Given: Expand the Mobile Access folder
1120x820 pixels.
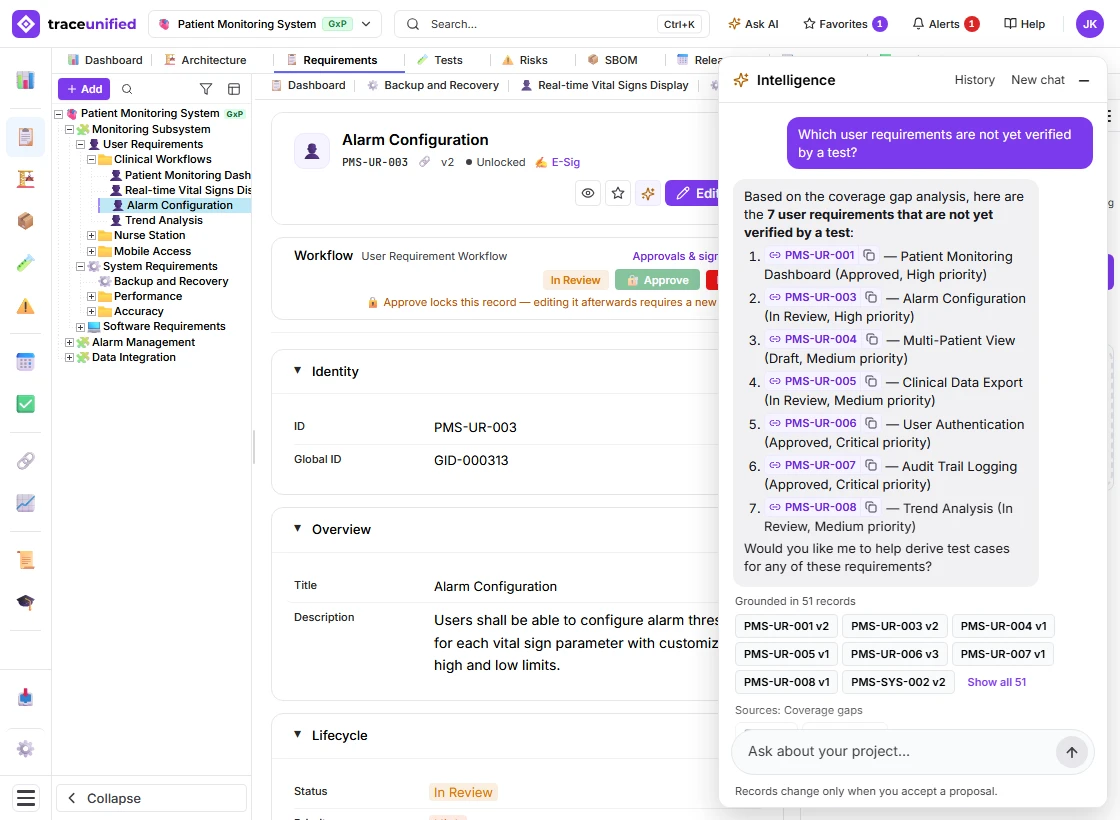Looking at the screenshot, I should point(91,251).
